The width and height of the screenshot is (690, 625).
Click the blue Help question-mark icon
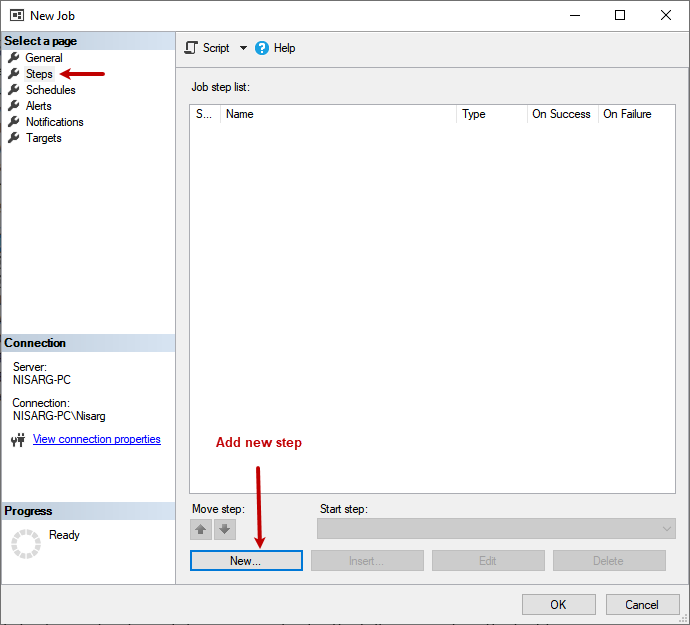(262, 48)
